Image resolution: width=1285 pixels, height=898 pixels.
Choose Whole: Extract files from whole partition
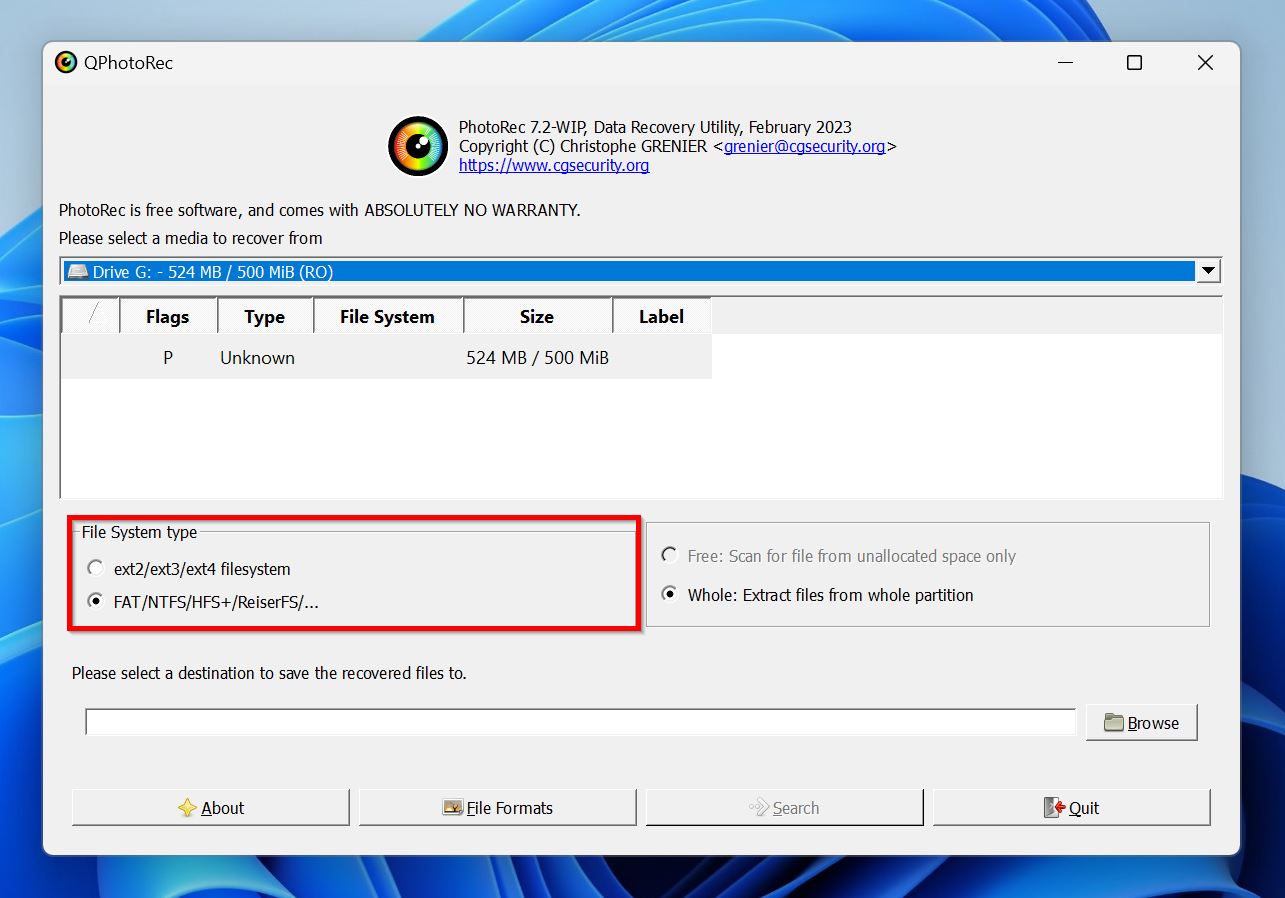(668, 593)
